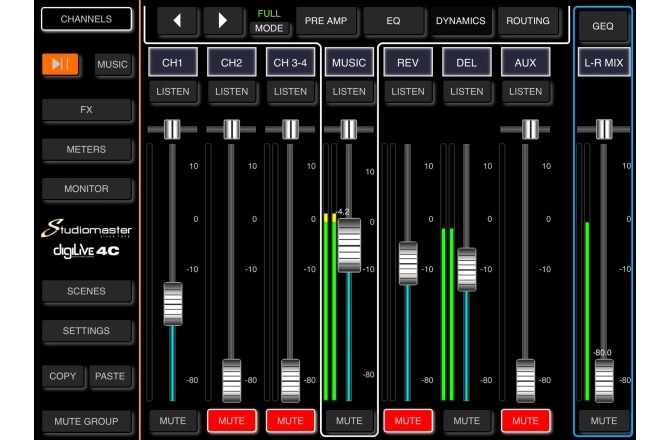Screen dimensions: 672x440
Task: Click the -80.0 master fader value
Action: click(602, 353)
